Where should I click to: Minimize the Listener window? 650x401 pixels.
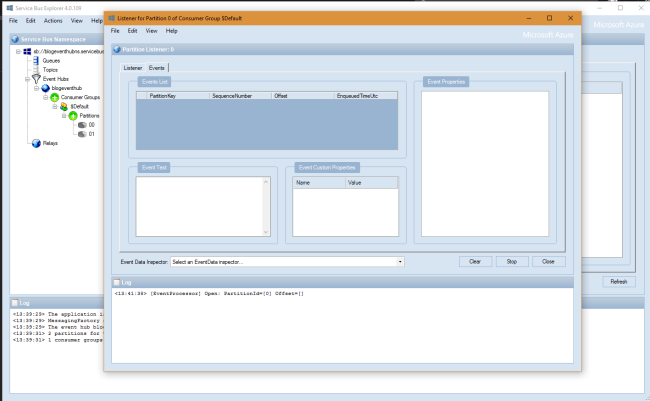click(x=529, y=18)
